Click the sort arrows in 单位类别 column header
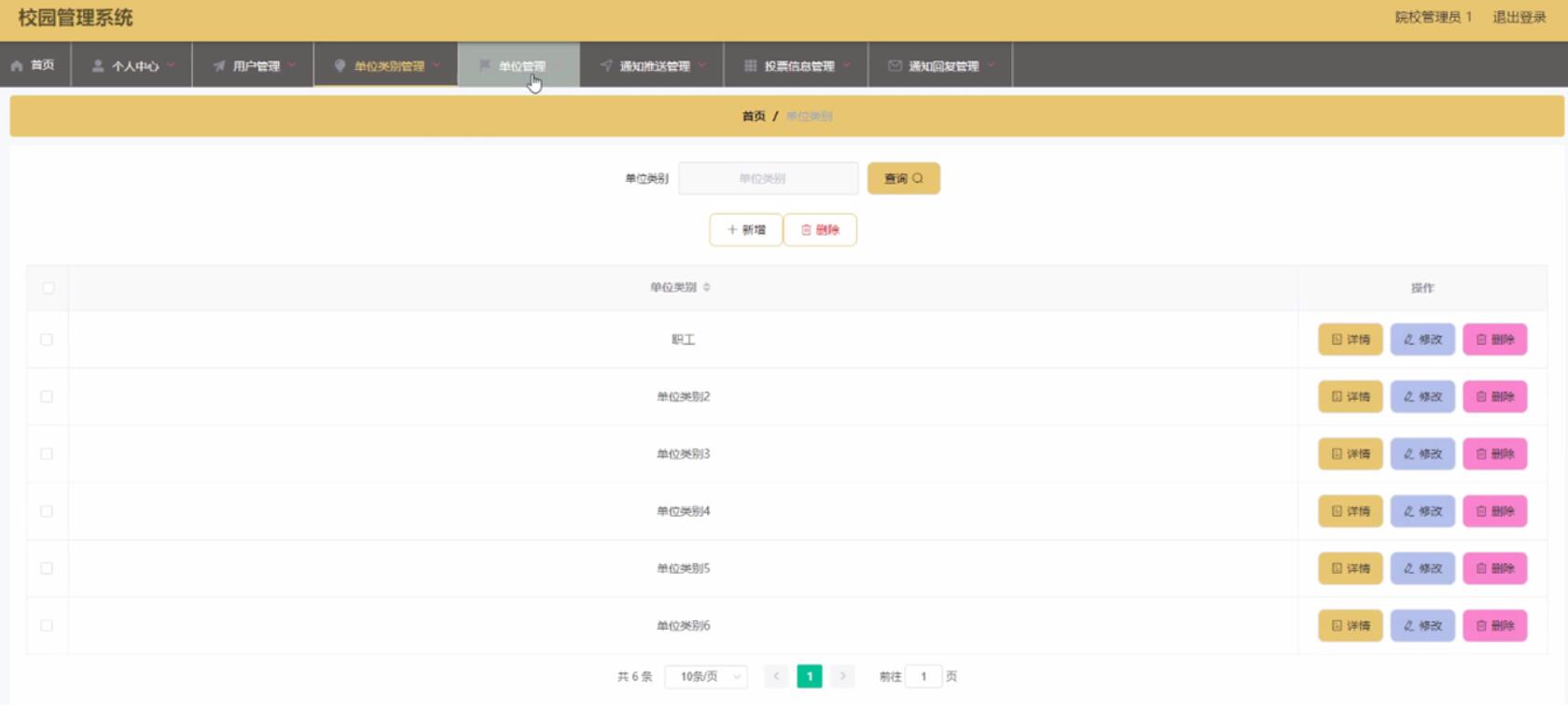 click(x=706, y=287)
